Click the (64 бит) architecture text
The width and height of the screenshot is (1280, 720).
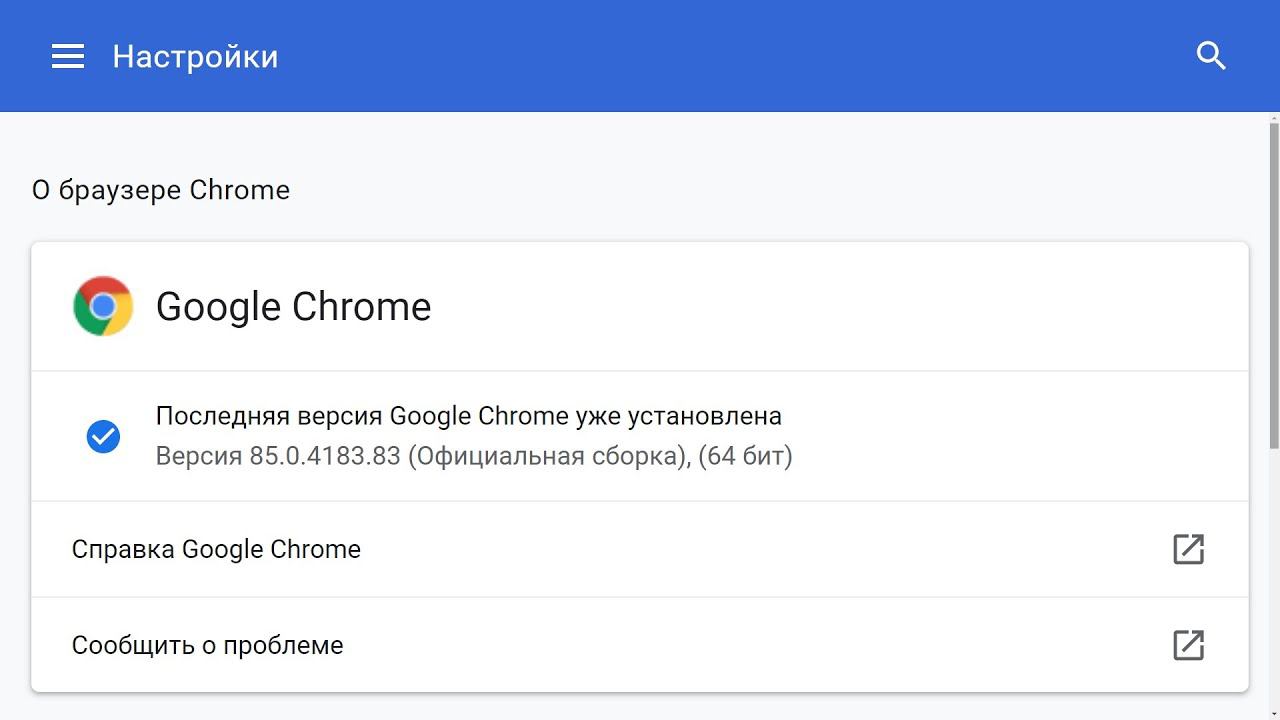tap(745, 457)
